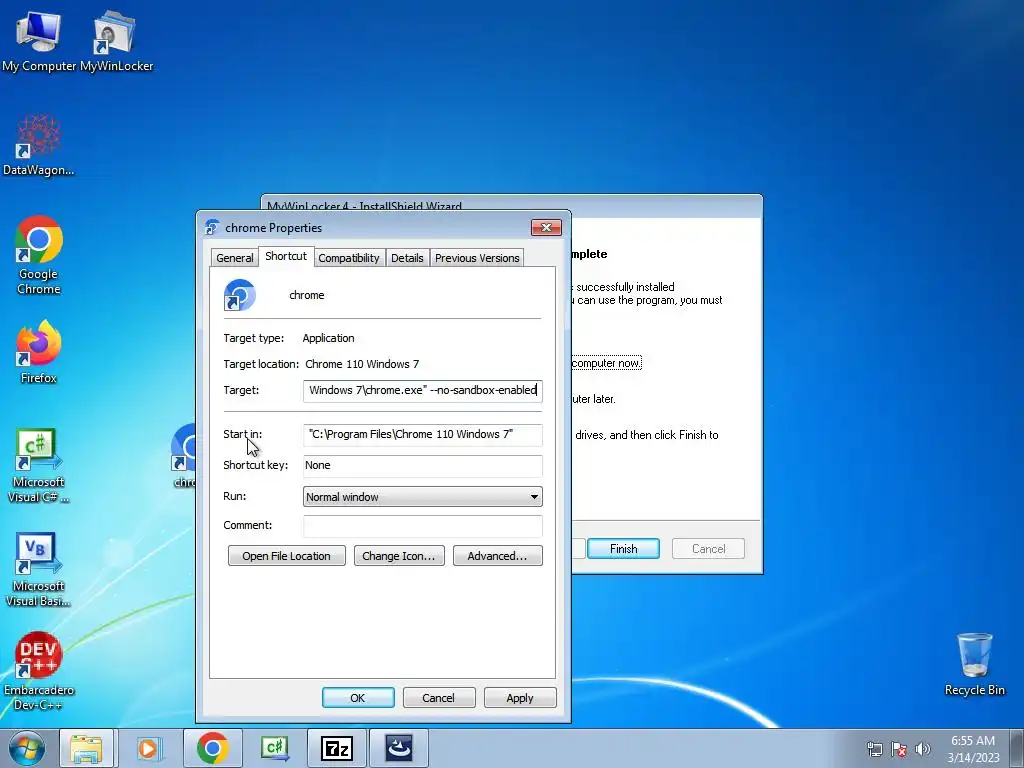Open My Computer desktop icon
Screen dimensions: 1024x768
[x=39, y=40]
